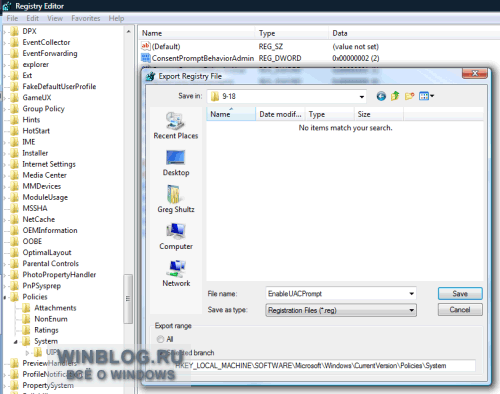Go up one folder level icon
Viewport: 500px width, 394px height.
(395, 96)
